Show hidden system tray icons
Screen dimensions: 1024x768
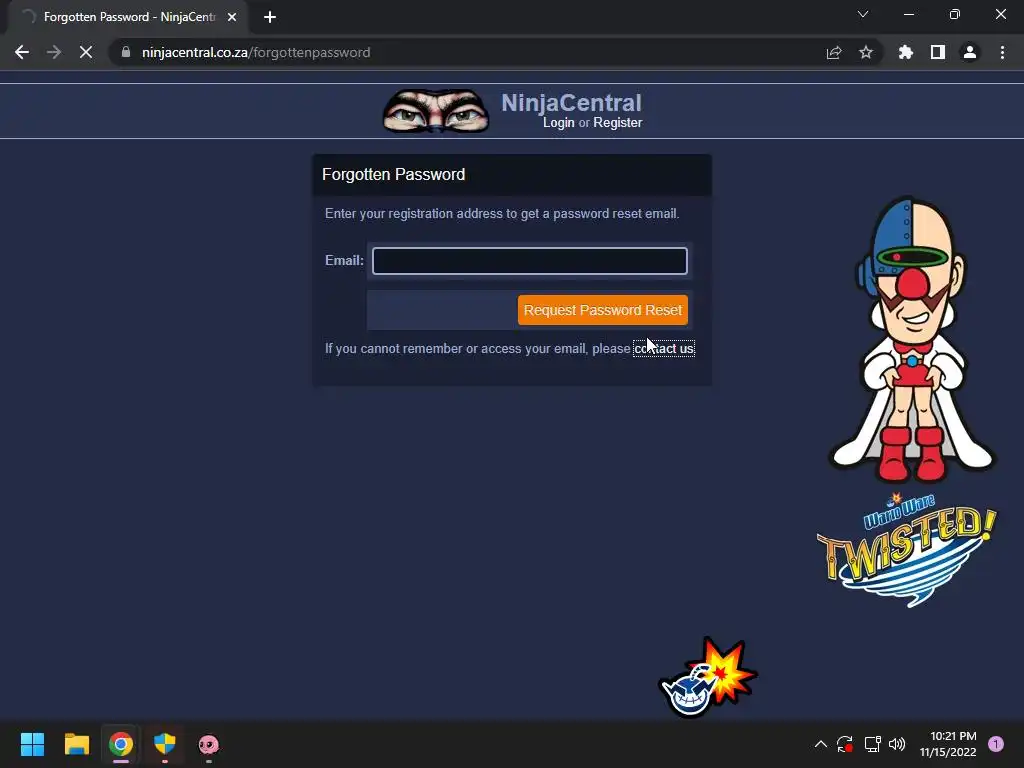click(821, 744)
